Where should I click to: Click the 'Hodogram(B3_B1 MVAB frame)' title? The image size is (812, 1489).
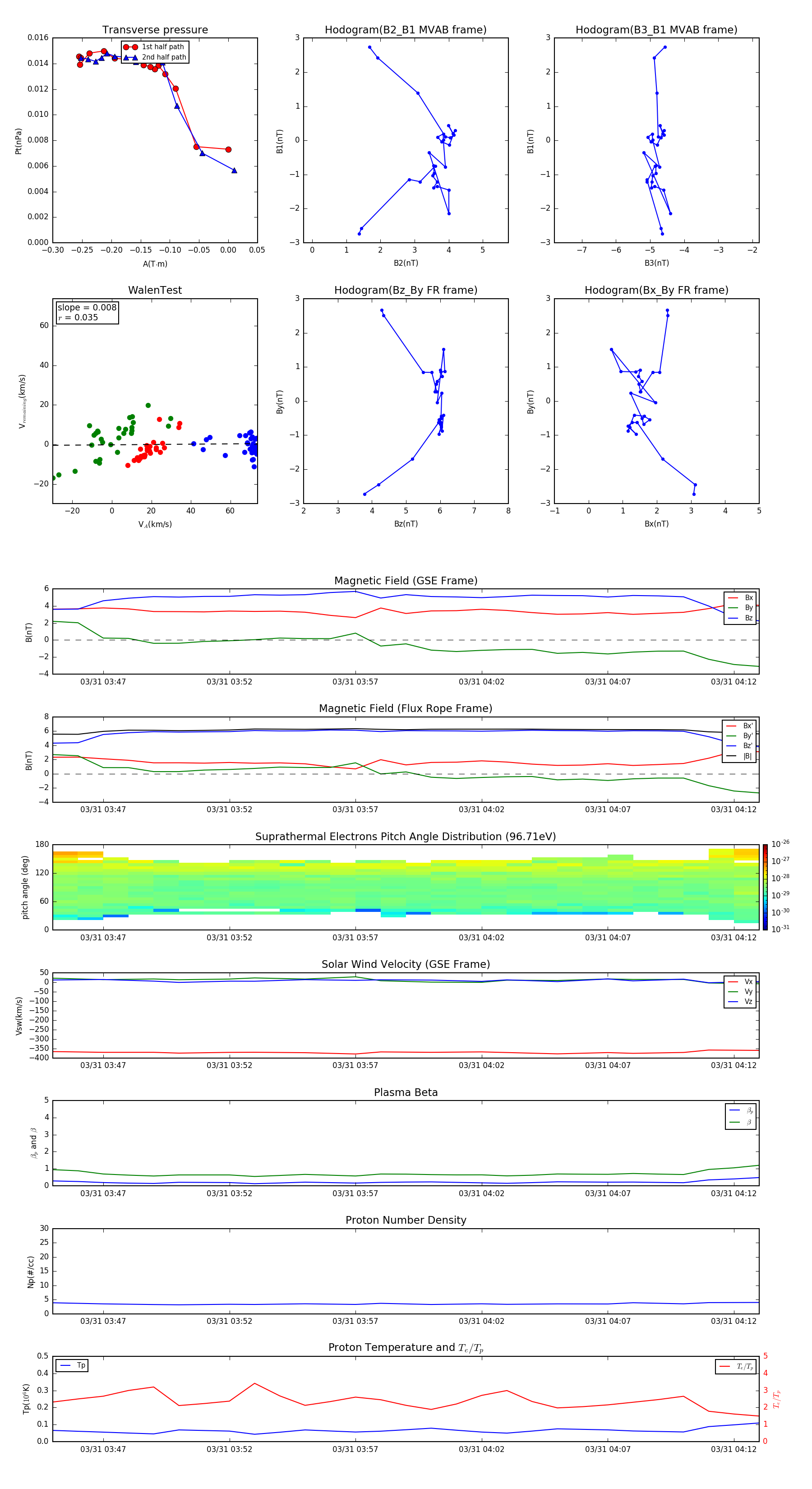pyautogui.click(x=656, y=29)
